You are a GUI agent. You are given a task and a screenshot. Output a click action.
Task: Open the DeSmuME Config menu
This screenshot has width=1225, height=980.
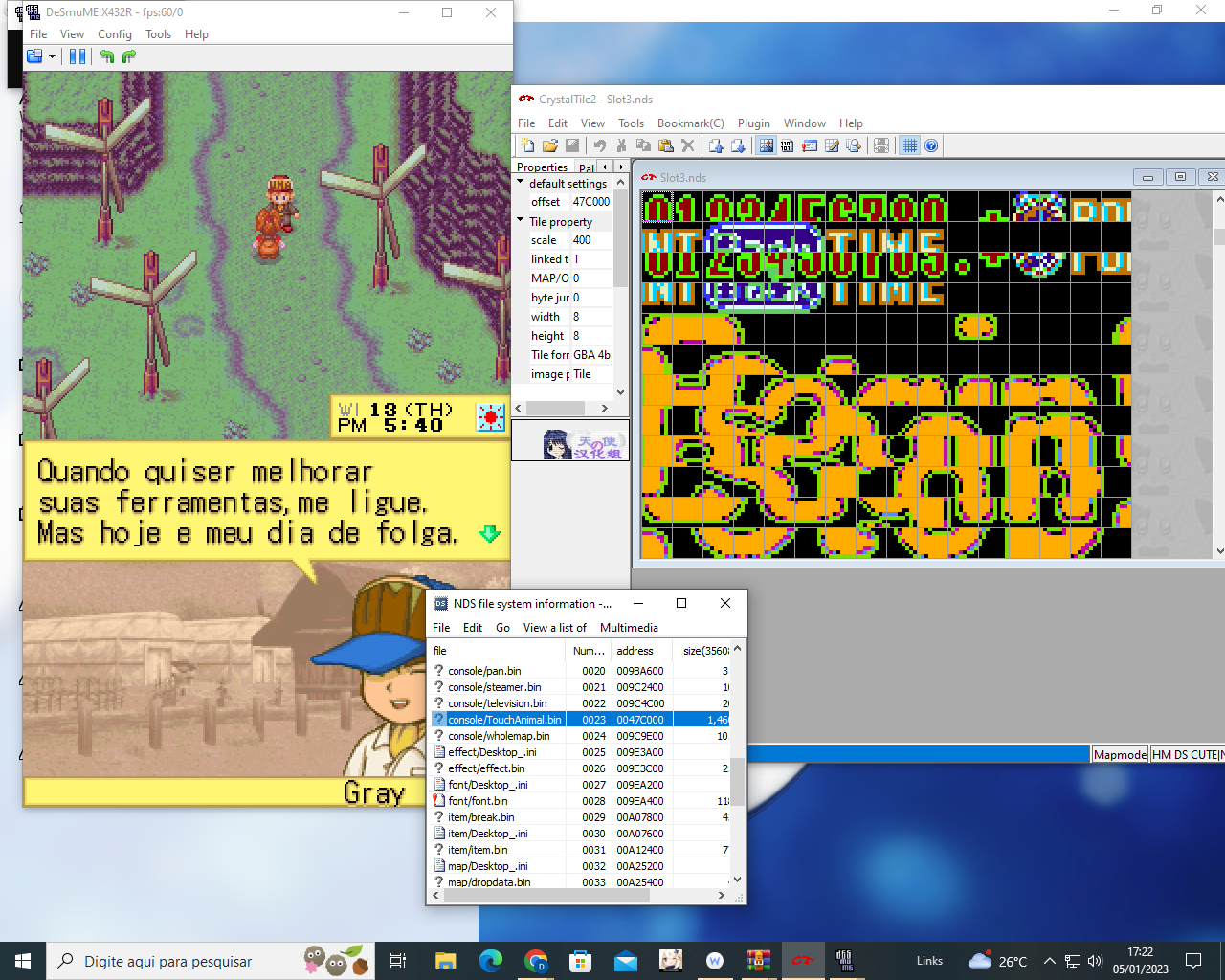click(x=115, y=33)
